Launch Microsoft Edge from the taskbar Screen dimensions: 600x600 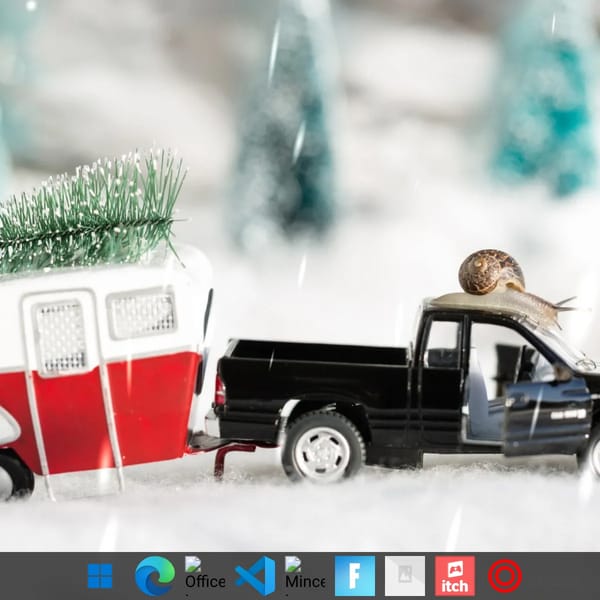(155, 576)
